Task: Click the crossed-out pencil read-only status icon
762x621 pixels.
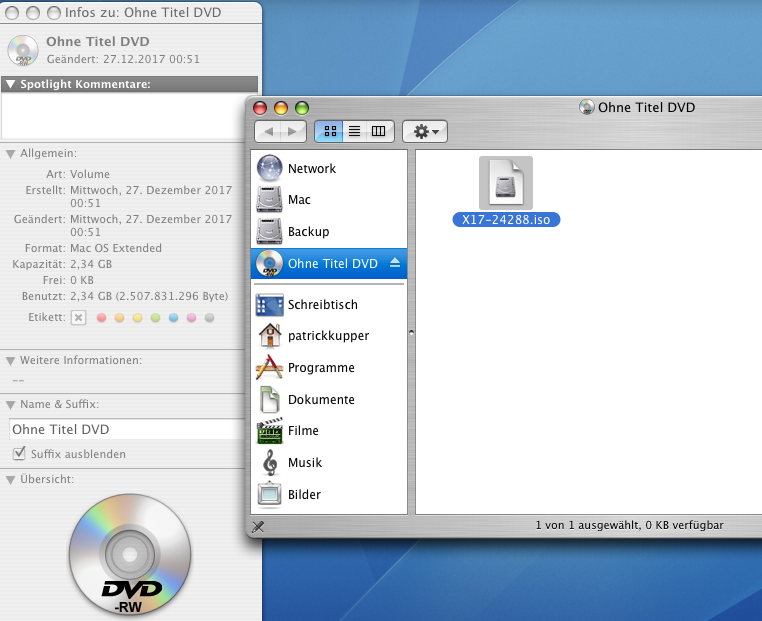Action: tap(258, 526)
